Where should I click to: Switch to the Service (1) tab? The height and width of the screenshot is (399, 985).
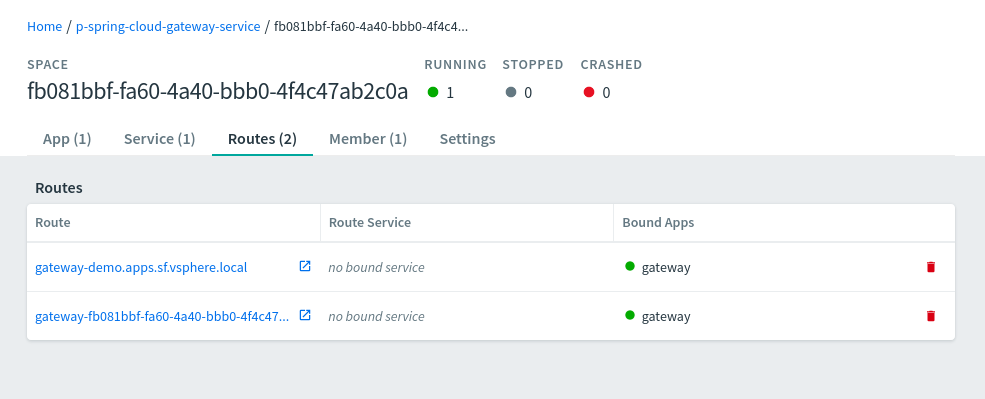click(x=160, y=139)
